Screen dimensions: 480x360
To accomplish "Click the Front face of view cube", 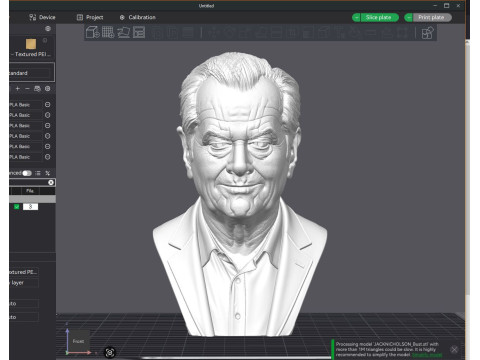I will (78, 341).
